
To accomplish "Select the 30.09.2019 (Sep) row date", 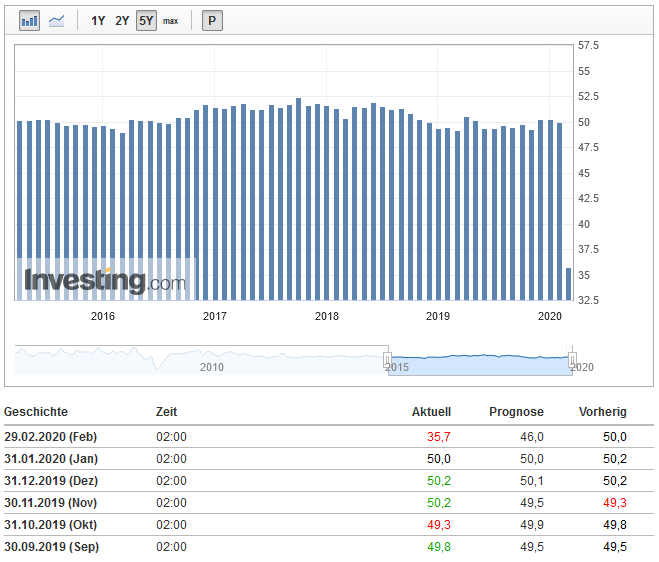I will tap(51, 546).
